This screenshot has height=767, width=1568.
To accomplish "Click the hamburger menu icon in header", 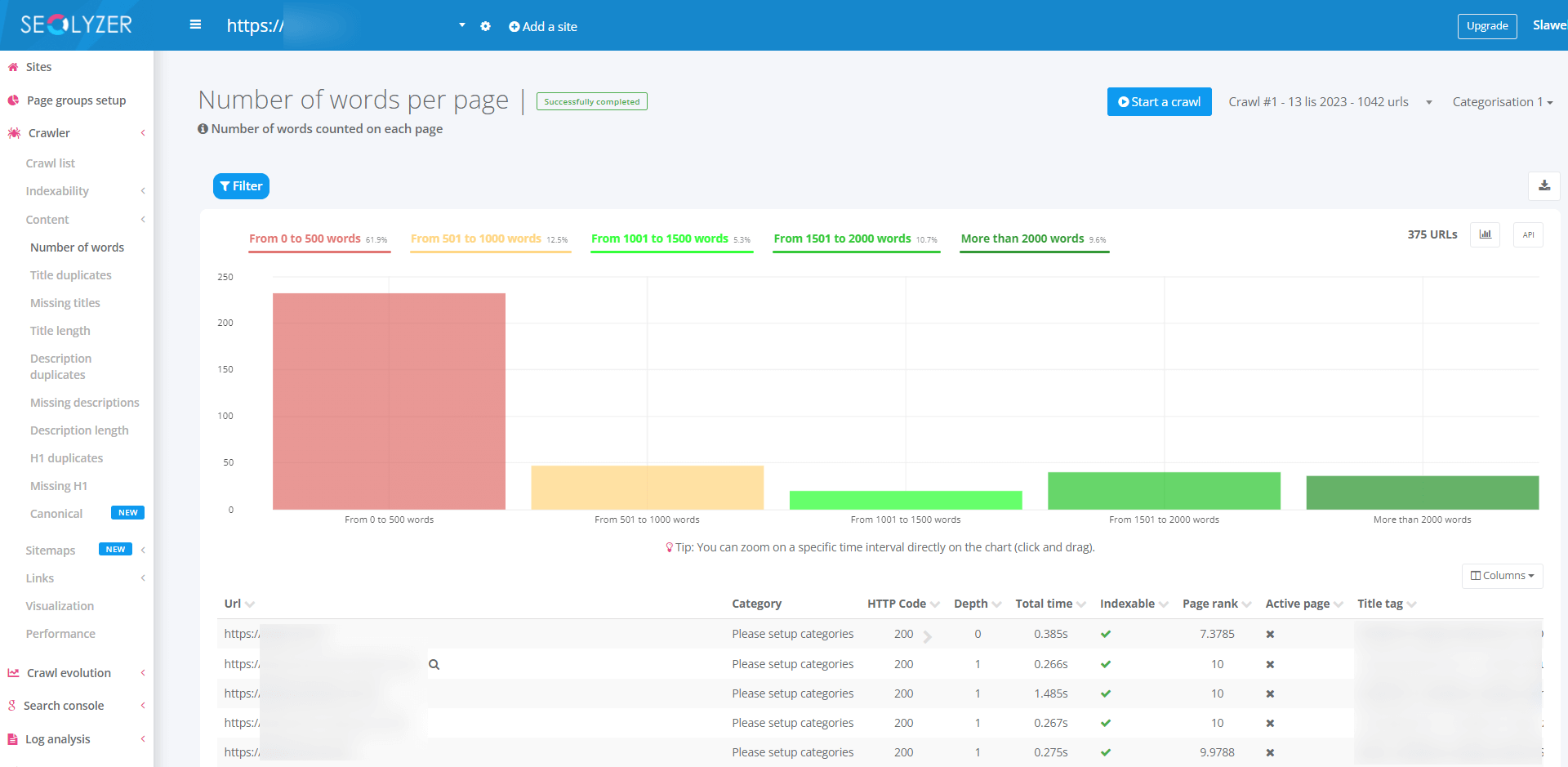I will tap(195, 25).
